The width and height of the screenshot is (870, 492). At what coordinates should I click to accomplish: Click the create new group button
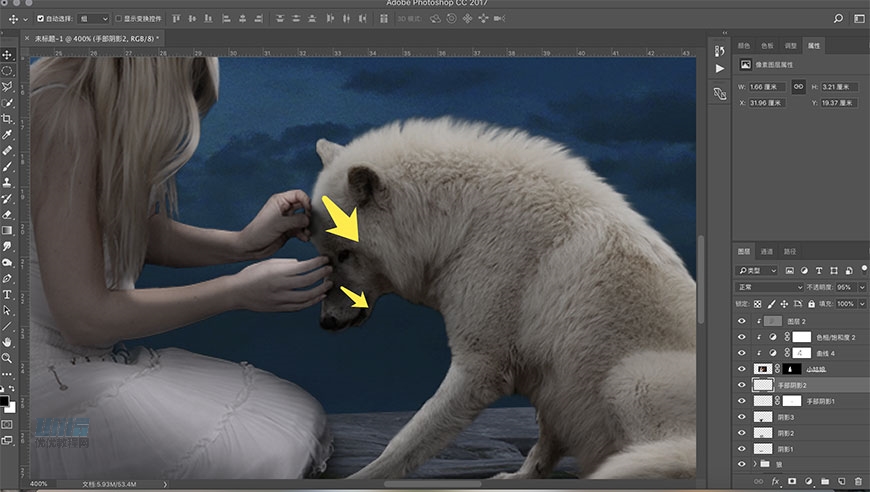pos(825,481)
